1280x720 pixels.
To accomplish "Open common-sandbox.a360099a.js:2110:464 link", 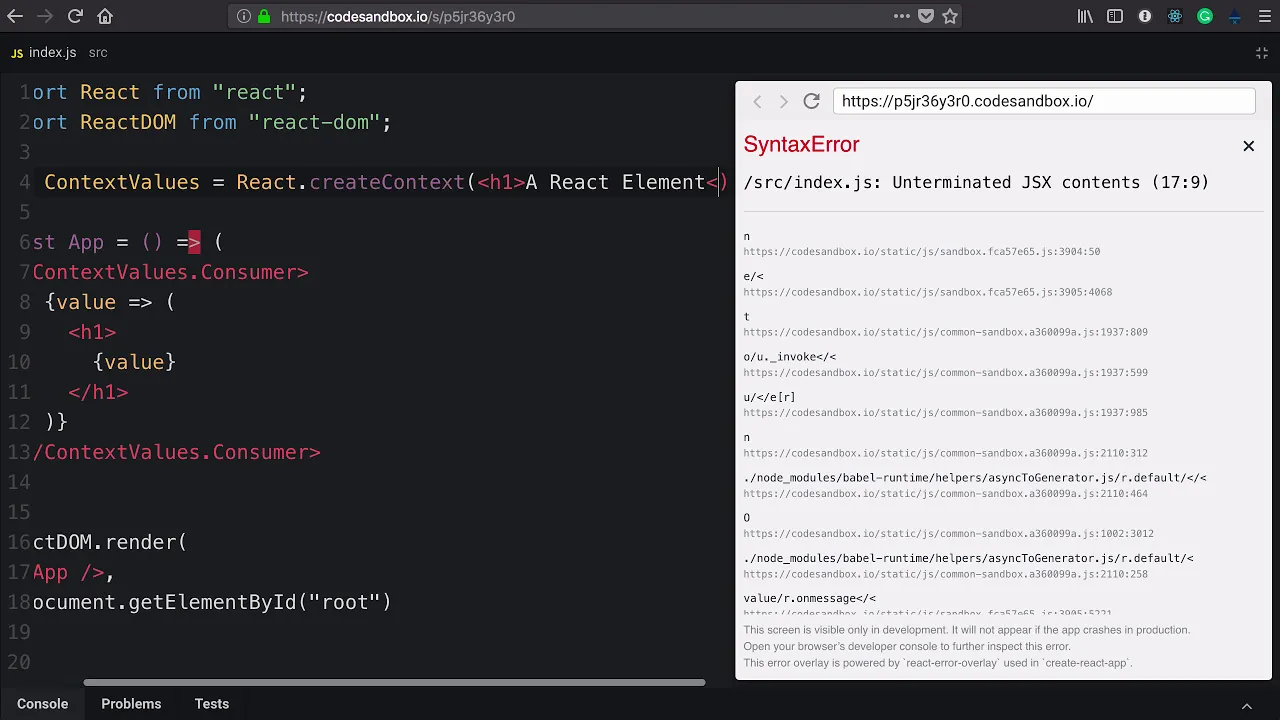I will coord(945,493).
